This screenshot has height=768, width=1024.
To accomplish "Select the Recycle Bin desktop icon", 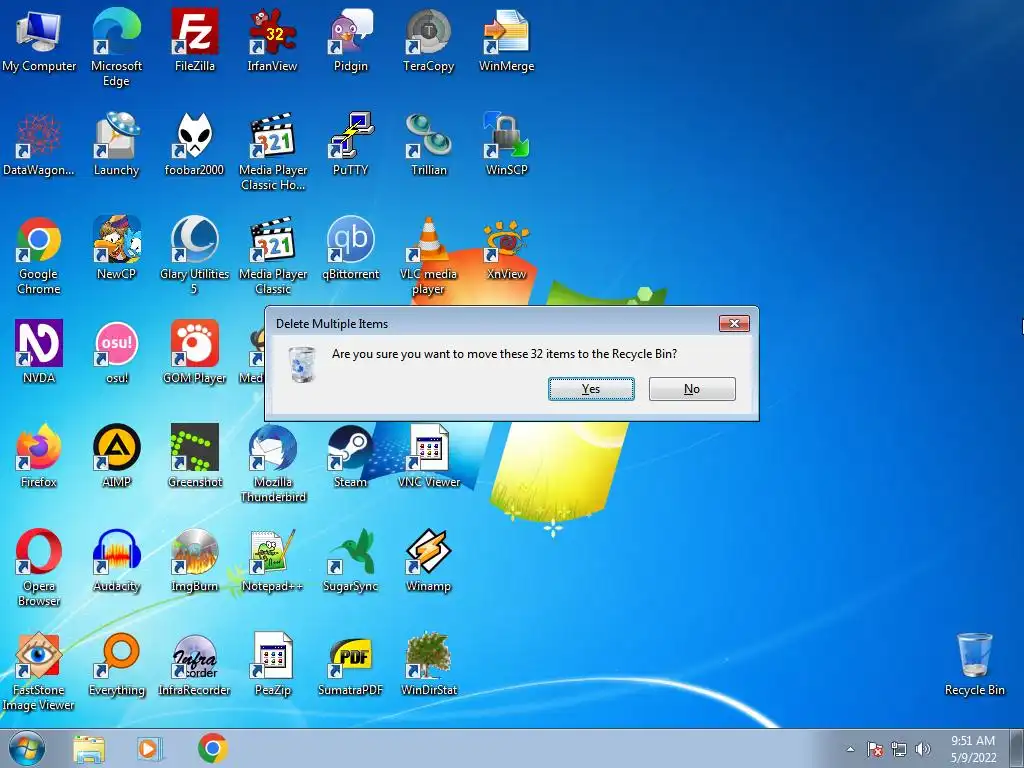I will click(974, 664).
